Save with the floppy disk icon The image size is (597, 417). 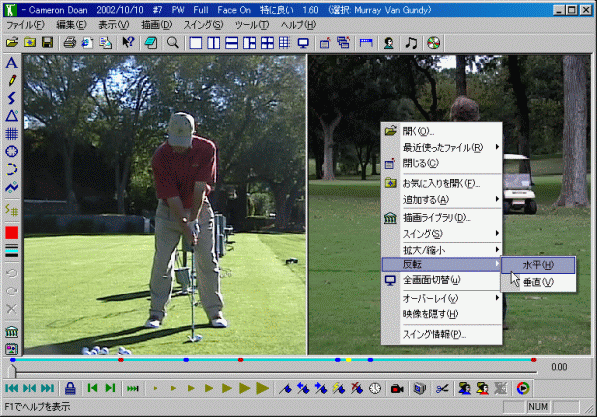[x=48, y=43]
